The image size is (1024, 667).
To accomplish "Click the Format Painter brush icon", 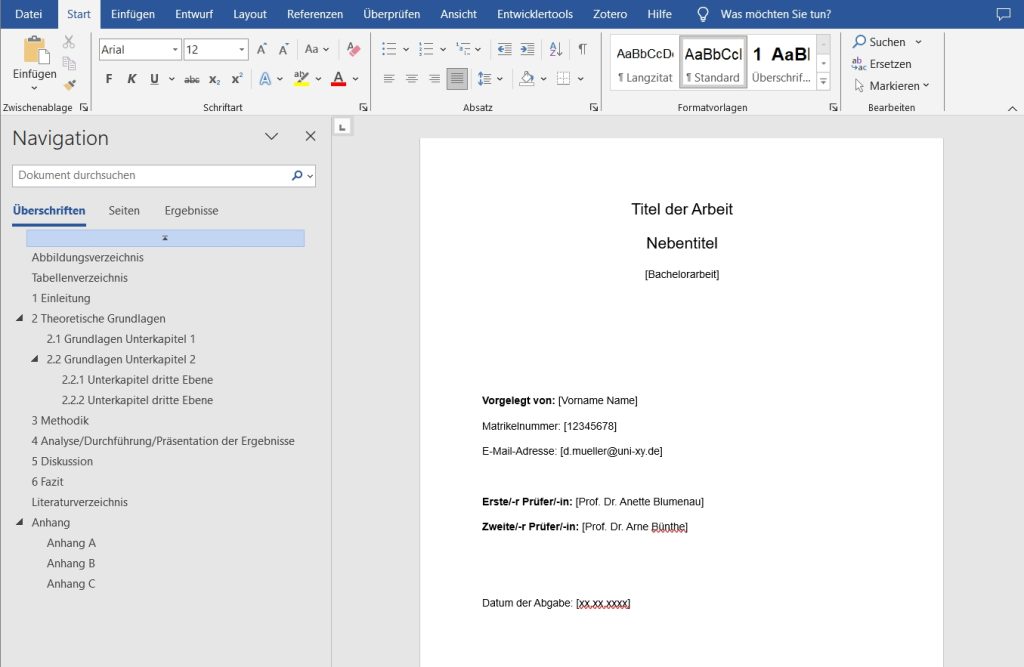I will pyautogui.click(x=69, y=85).
